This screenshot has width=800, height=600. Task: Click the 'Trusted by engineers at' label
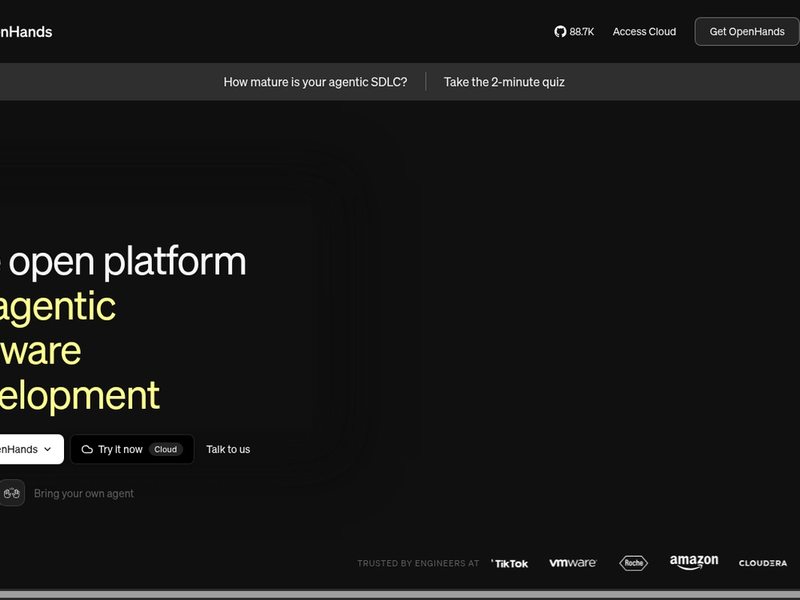pos(418,563)
